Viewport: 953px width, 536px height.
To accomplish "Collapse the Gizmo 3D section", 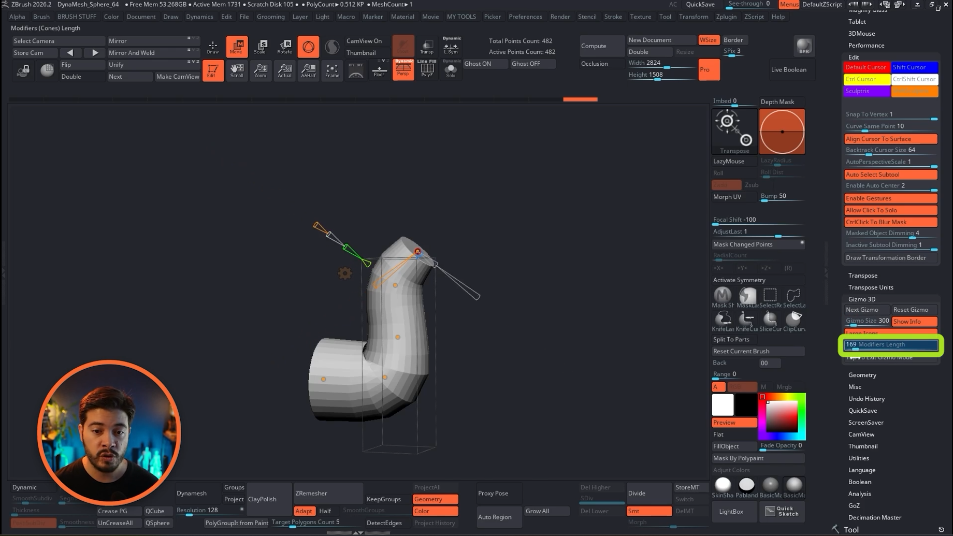I will pyautogui.click(x=862, y=299).
